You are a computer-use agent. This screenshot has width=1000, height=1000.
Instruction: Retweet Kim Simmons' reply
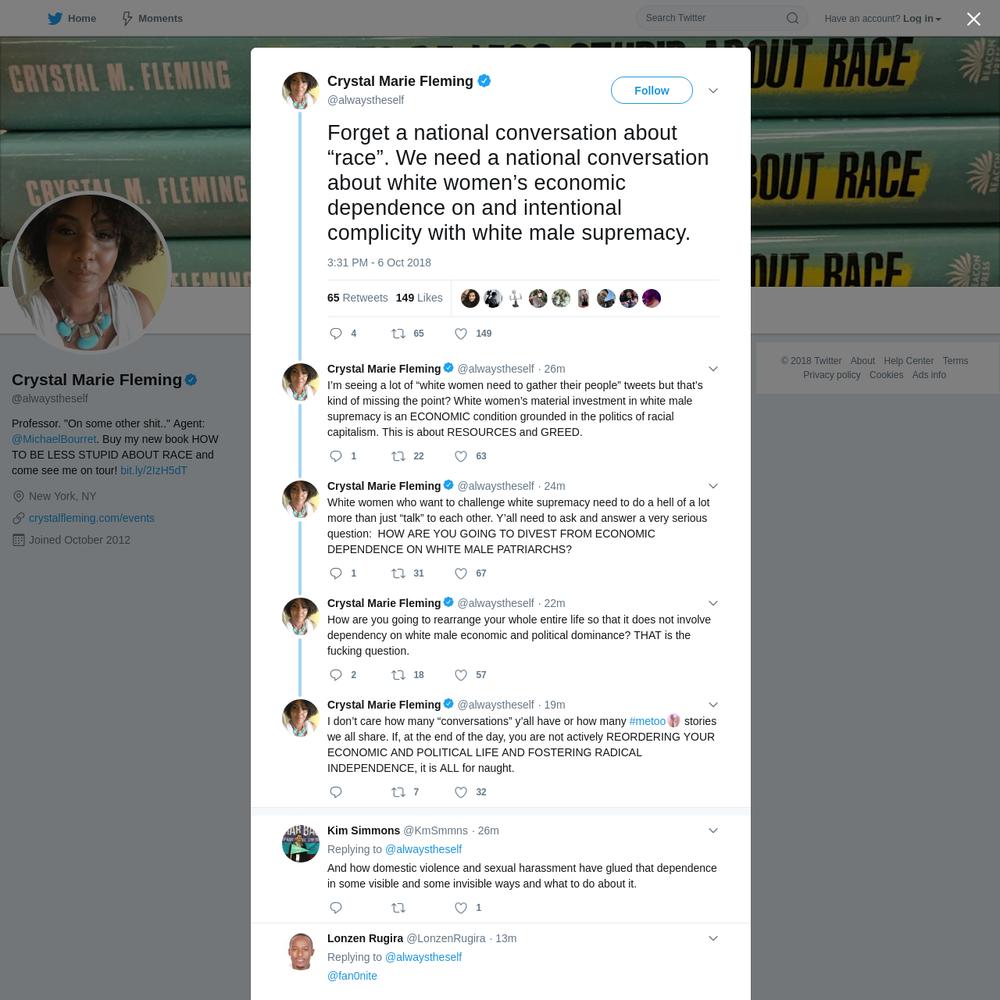[x=398, y=908]
